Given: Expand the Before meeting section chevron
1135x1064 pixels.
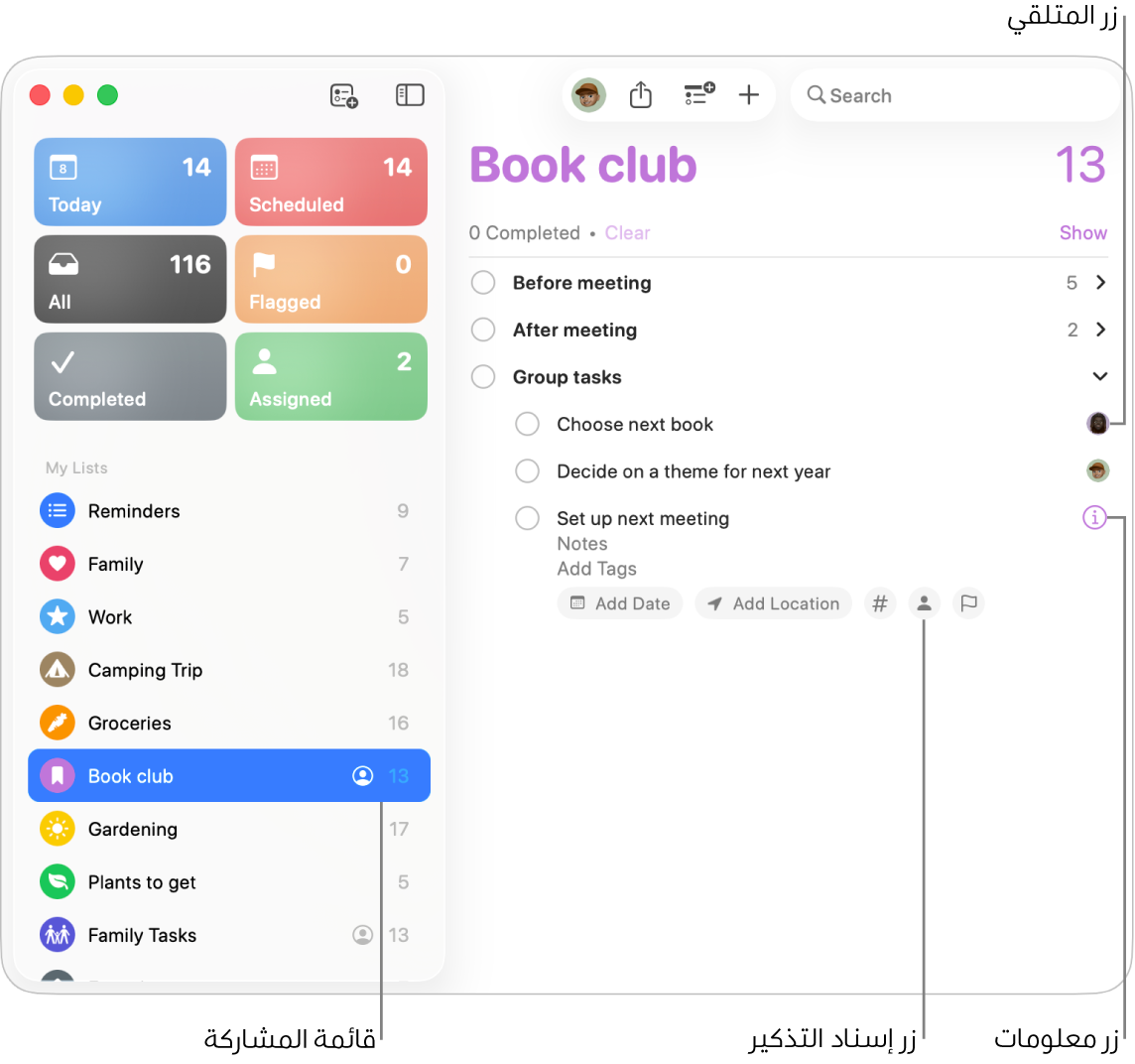Looking at the screenshot, I should coord(1100,283).
